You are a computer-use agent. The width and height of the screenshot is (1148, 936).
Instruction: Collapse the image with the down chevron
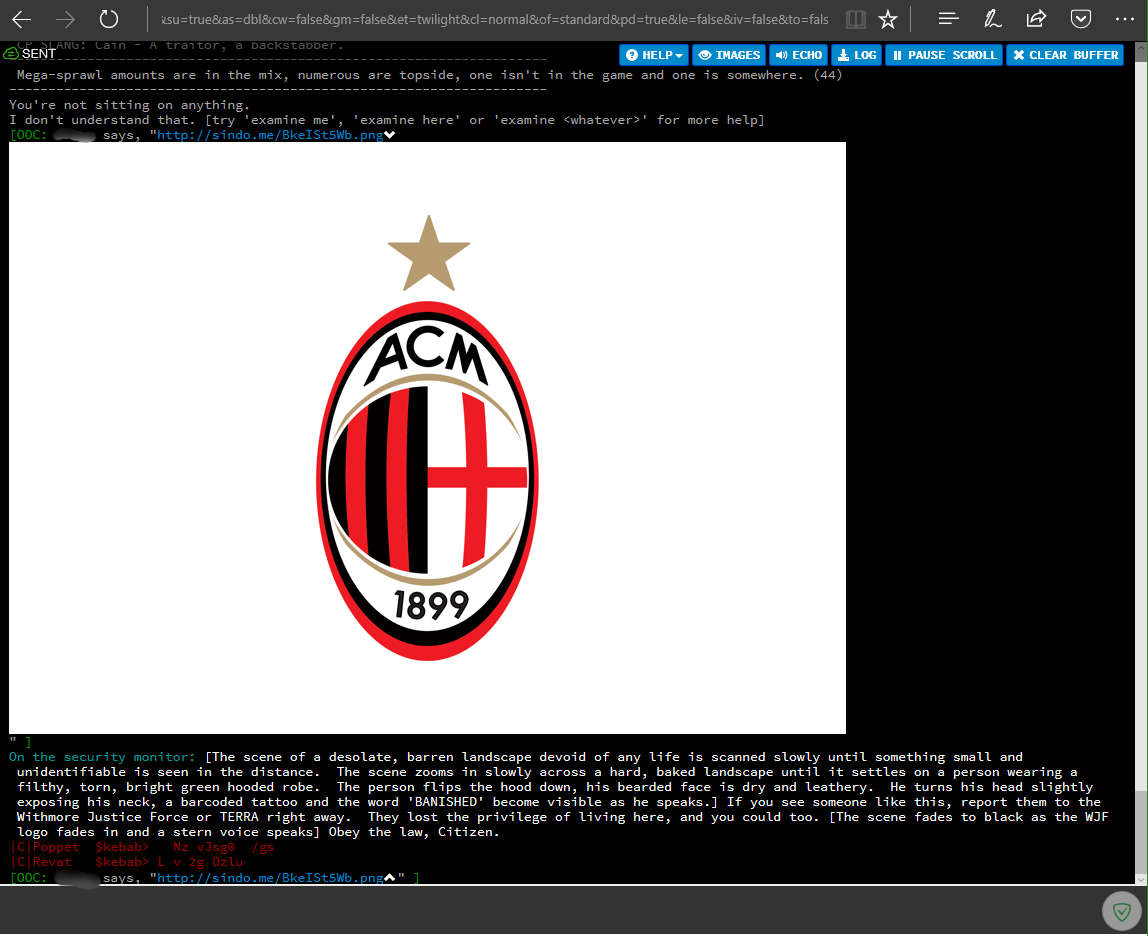point(390,135)
